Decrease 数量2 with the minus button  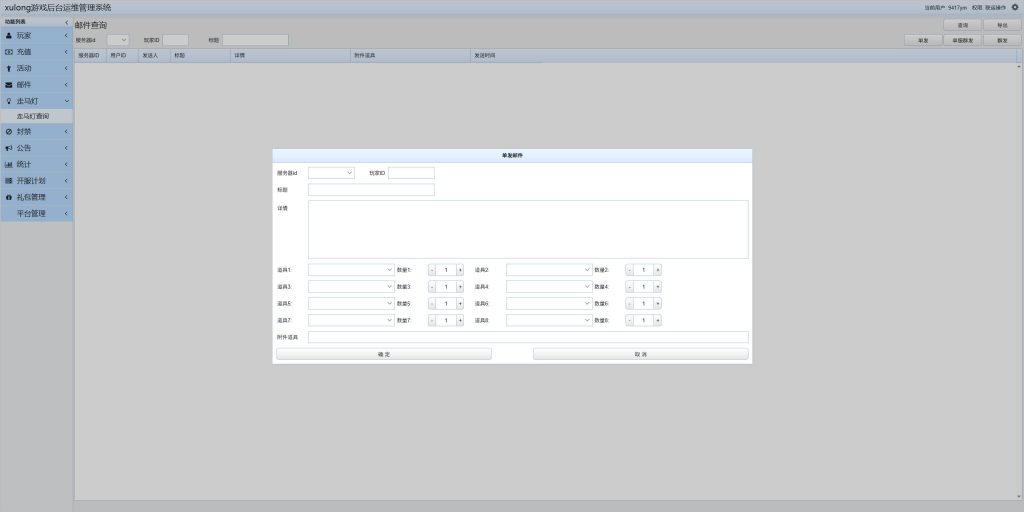(629, 270)
